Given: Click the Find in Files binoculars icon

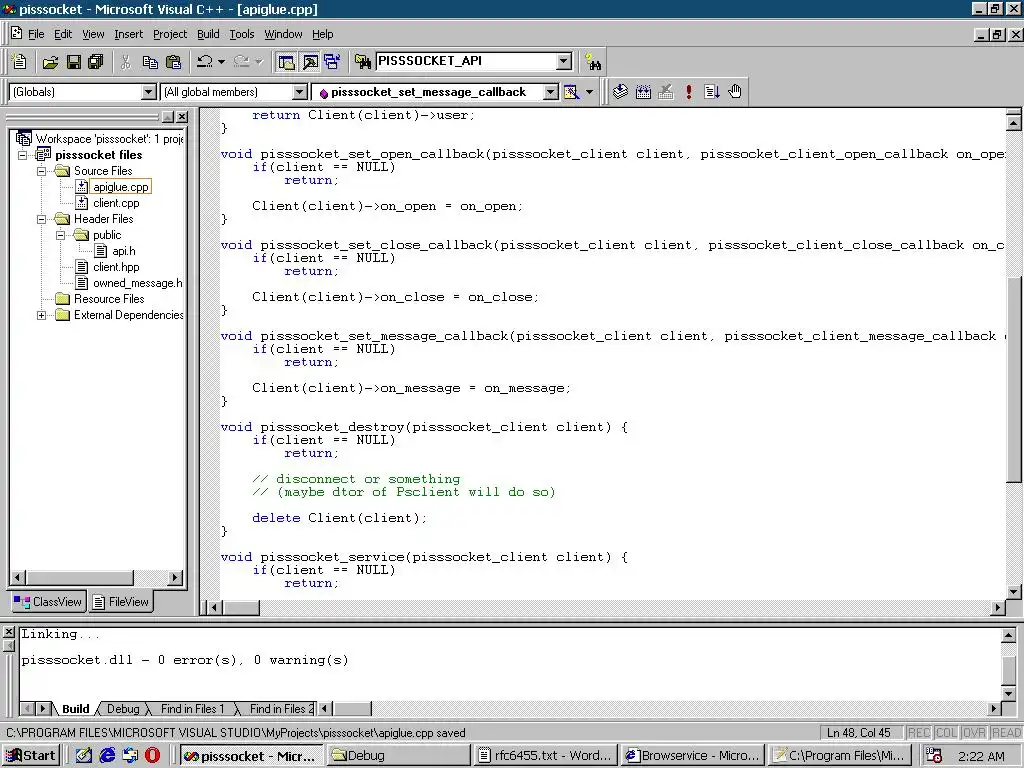Looking at the screenshot, I should 363,62.
